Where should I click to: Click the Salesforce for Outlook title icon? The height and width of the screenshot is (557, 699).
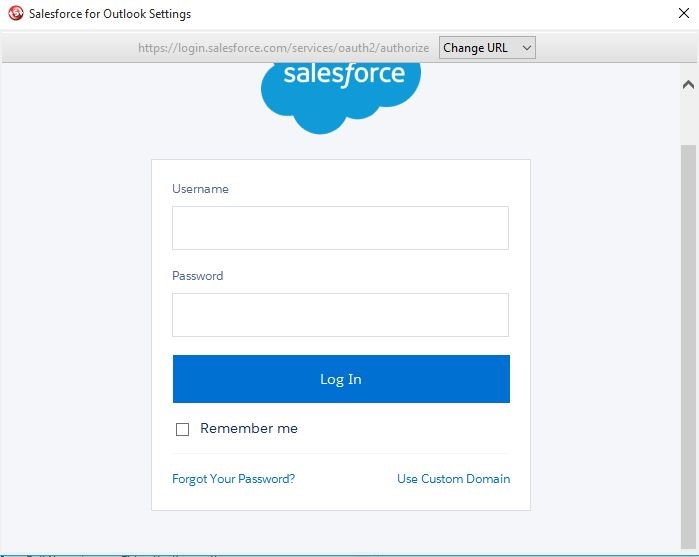point(16,13)
